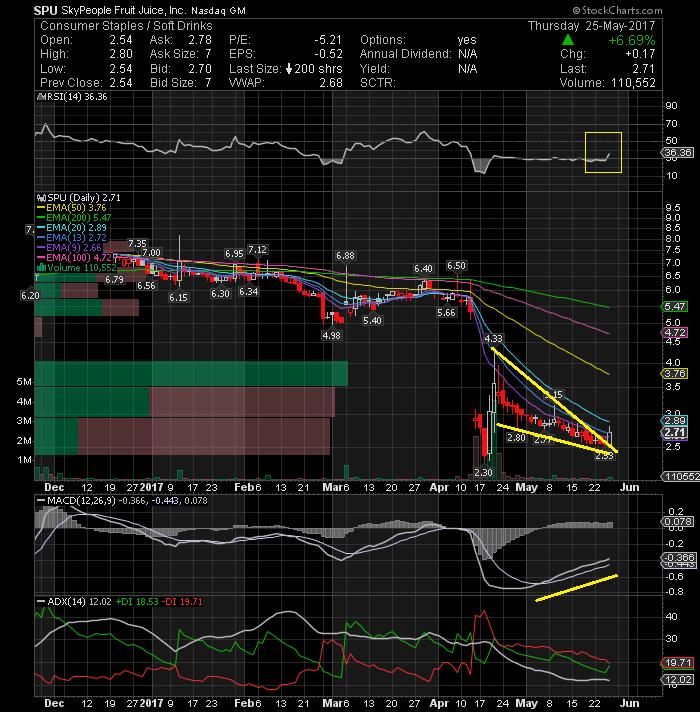Click the P/E -5.21 value

[x=328, y=40]
